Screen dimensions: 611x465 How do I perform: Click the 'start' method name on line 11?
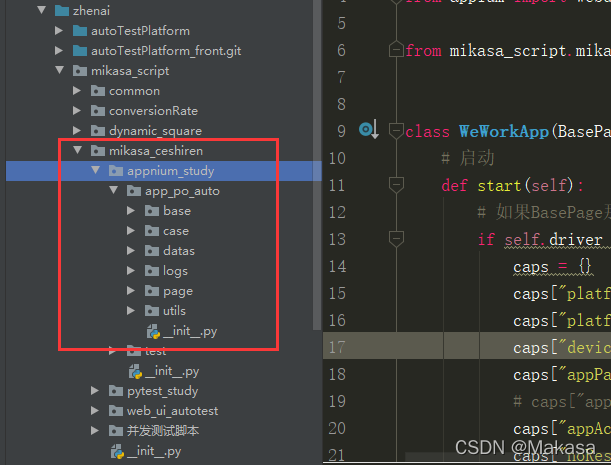point(499,186)
